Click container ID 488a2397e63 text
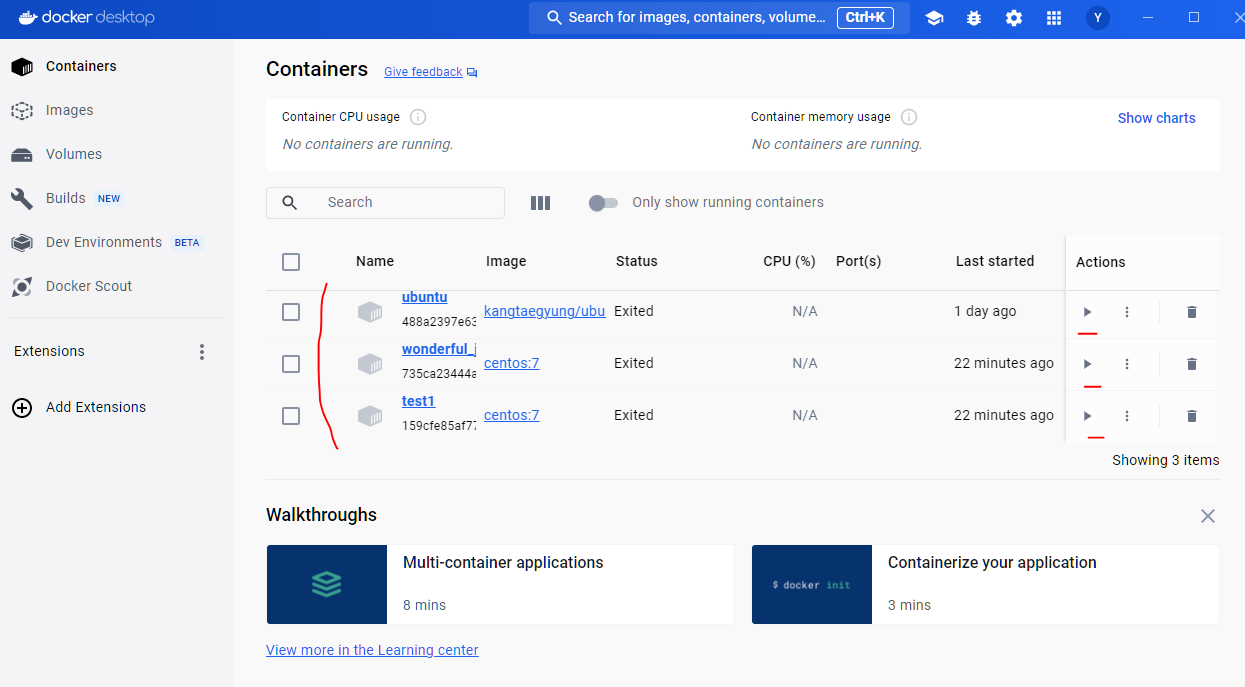The width and height of the screenshot is (1245, 687). pos(439,322)
